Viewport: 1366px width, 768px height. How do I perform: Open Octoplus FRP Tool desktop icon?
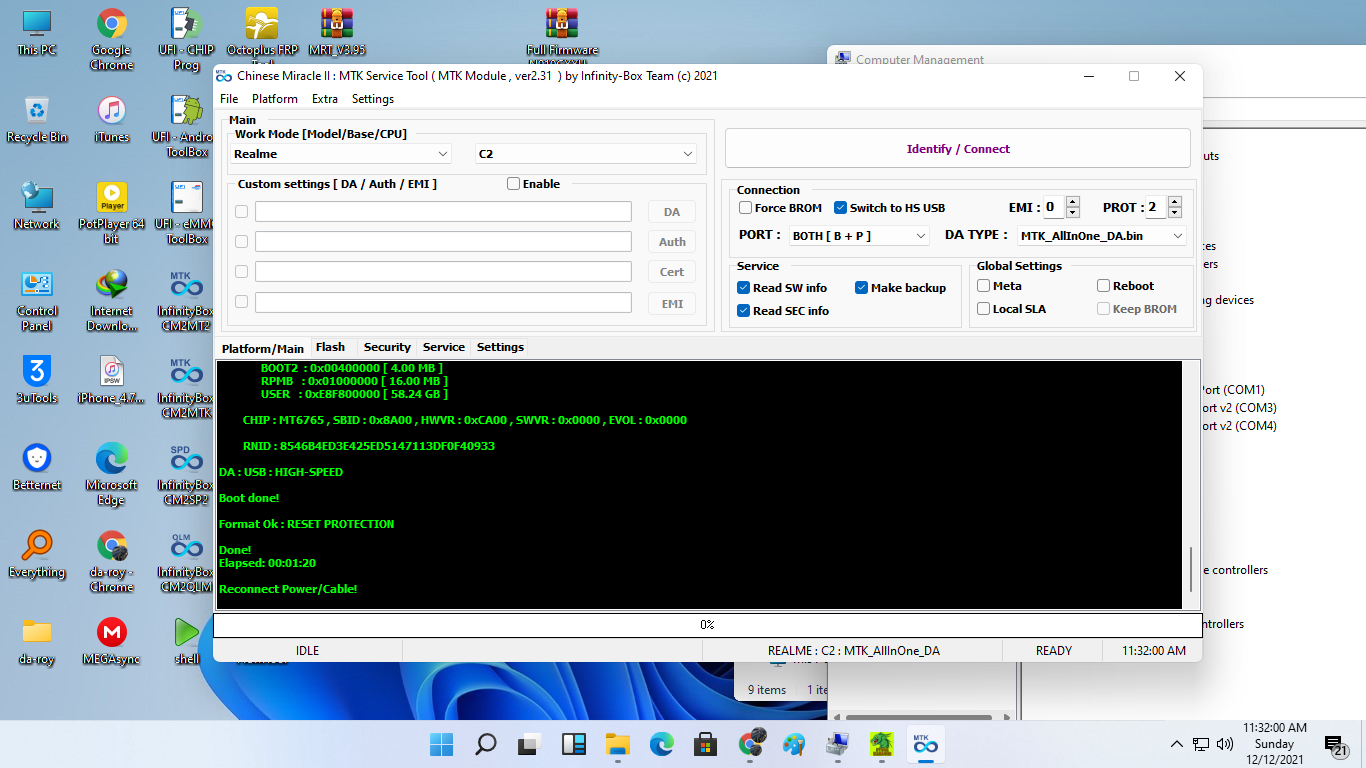[262, 35]
